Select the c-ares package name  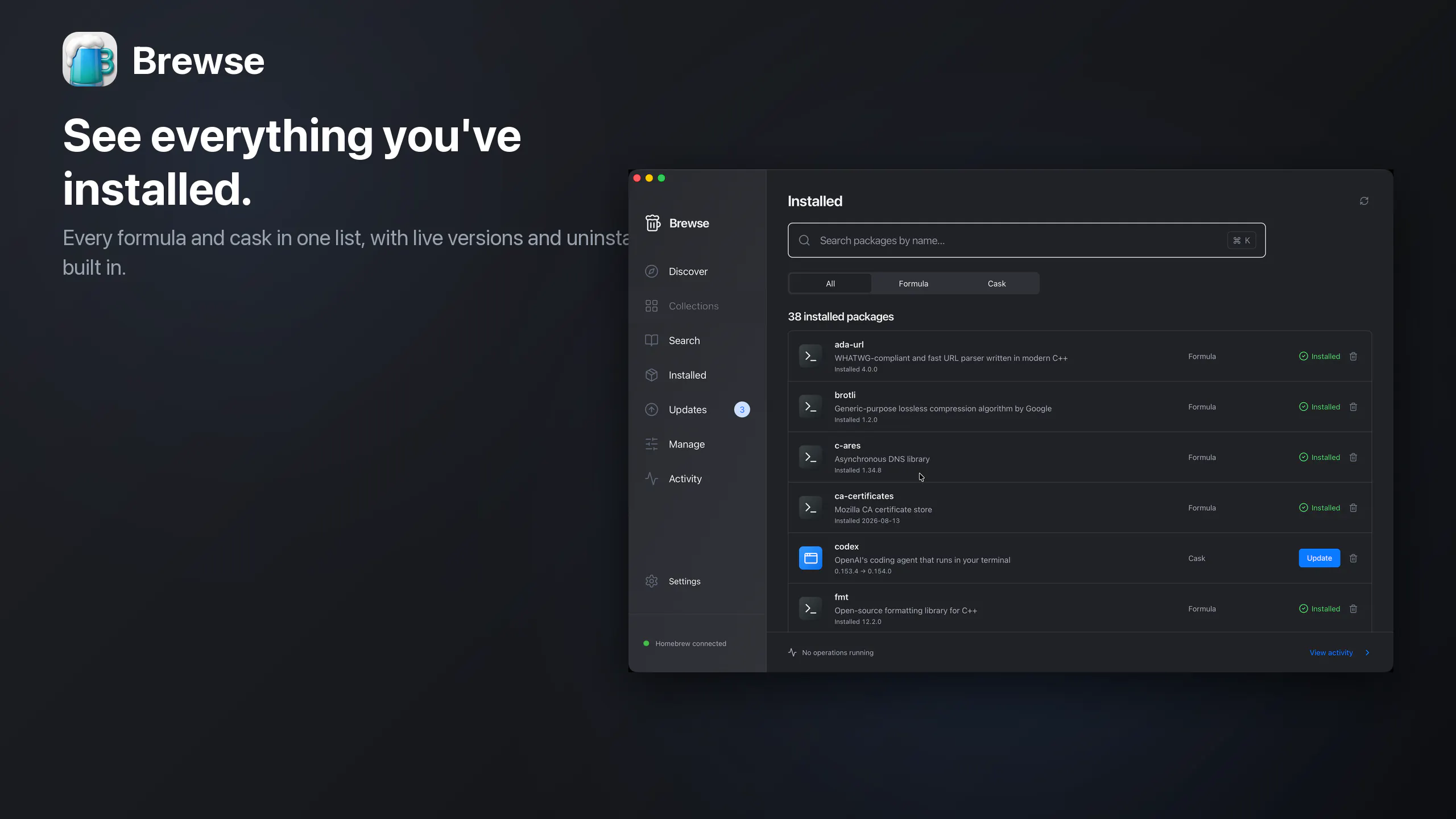click(847, 445)
